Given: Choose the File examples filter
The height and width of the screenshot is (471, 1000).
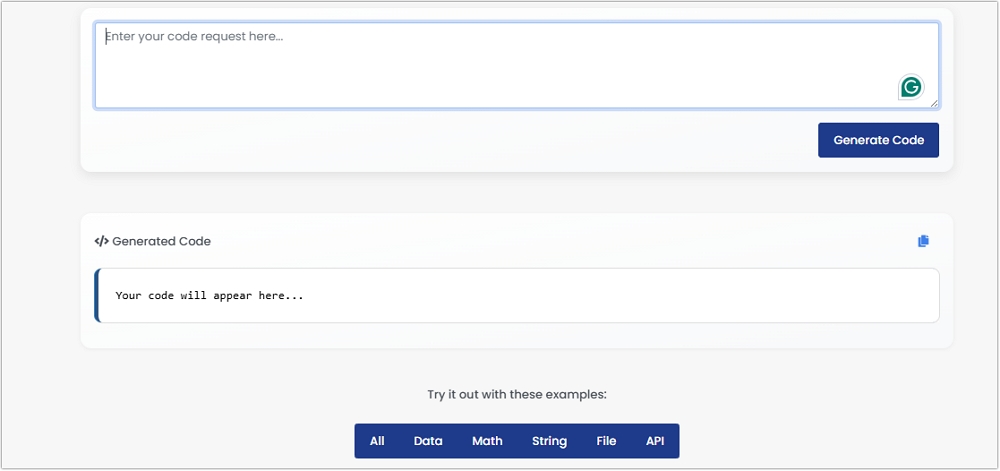Looking at the screenshot, I should [x=606, y=441].
